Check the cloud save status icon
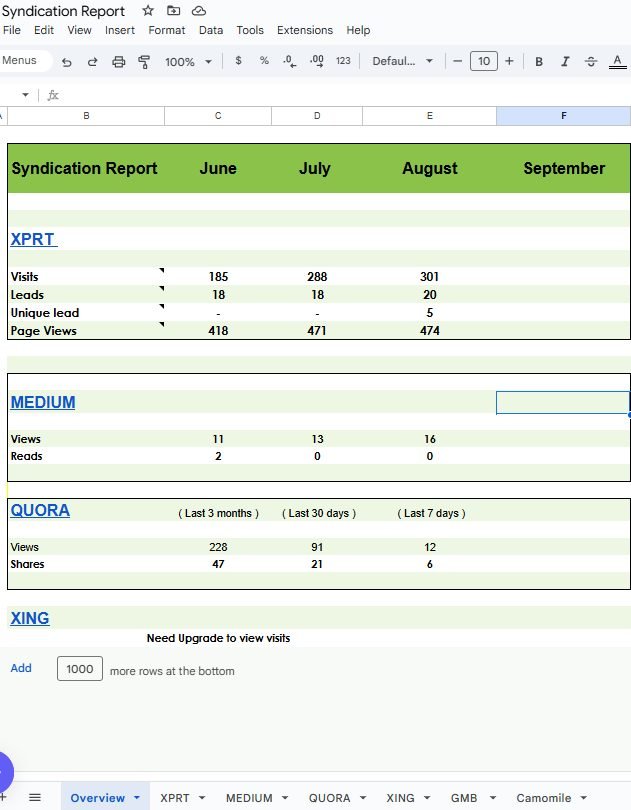Screen dimensions: 631x810 [x=199, y=11]
